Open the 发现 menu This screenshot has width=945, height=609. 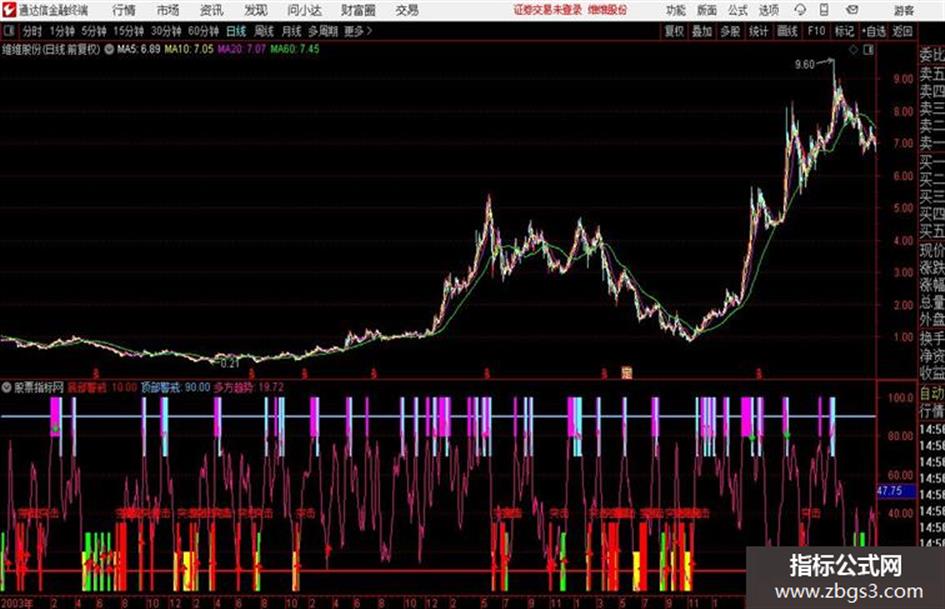point(256,10)
